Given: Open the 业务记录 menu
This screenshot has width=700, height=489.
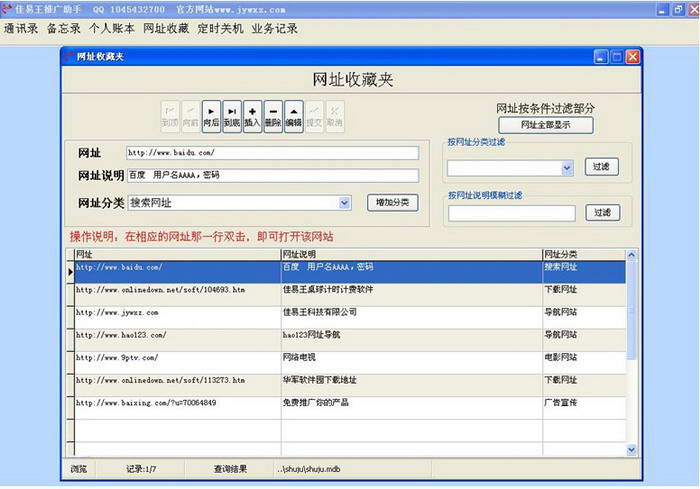Looking at the screenshot, I should [274, 29].
